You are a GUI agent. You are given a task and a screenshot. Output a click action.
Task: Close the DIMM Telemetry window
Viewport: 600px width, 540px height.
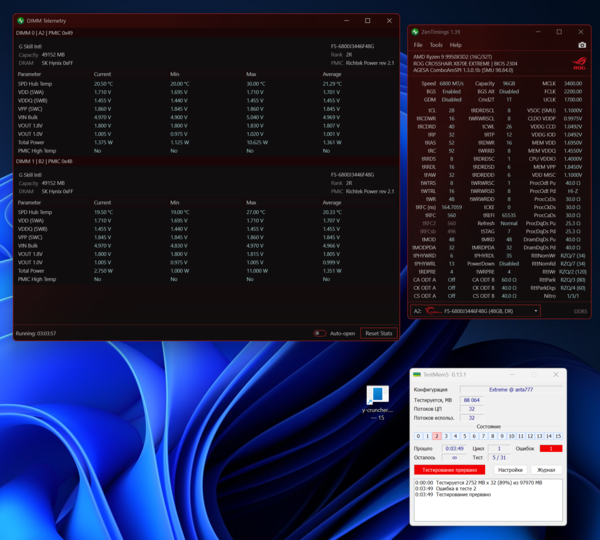(389, 21)
